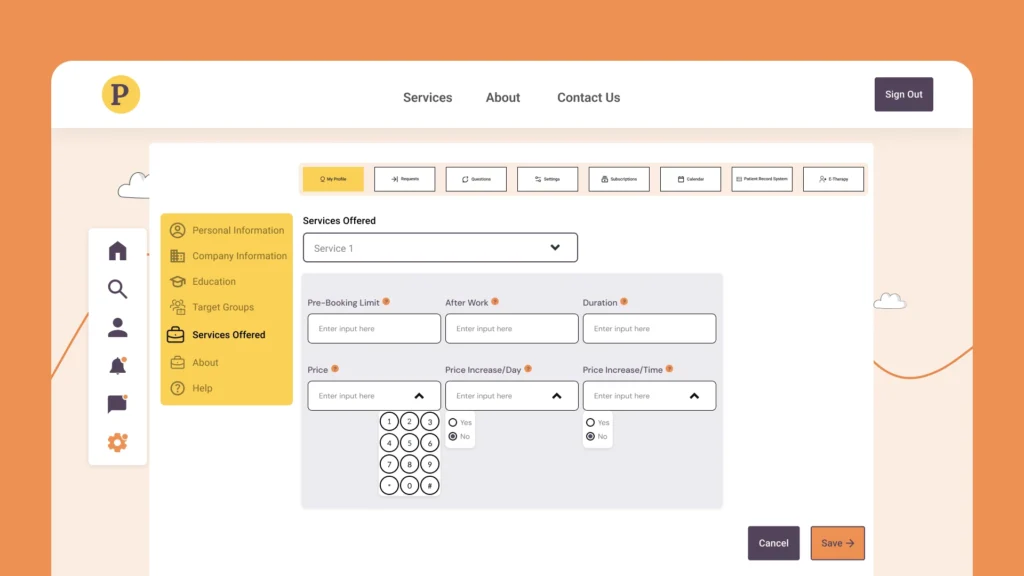The width and height of the screenshot is (1024, 576).
Task: Select Yes under Price Increase/Day
Action: tap(453, 423)
